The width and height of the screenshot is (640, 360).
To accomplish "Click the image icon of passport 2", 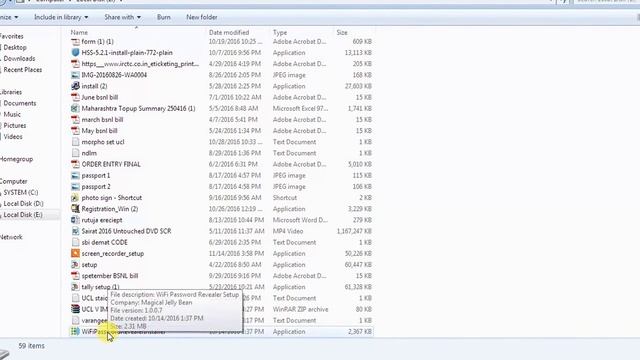I will tap(75, 187).
